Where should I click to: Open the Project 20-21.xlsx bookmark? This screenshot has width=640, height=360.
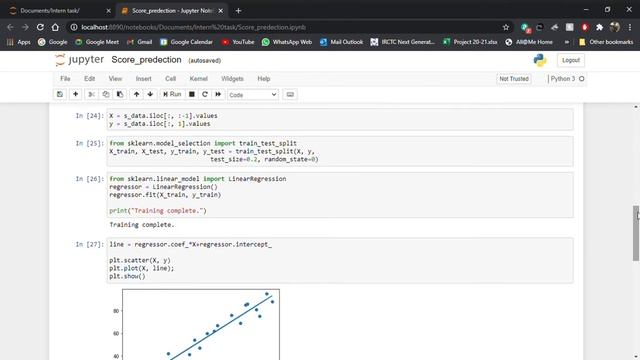(x=470, y=42)
